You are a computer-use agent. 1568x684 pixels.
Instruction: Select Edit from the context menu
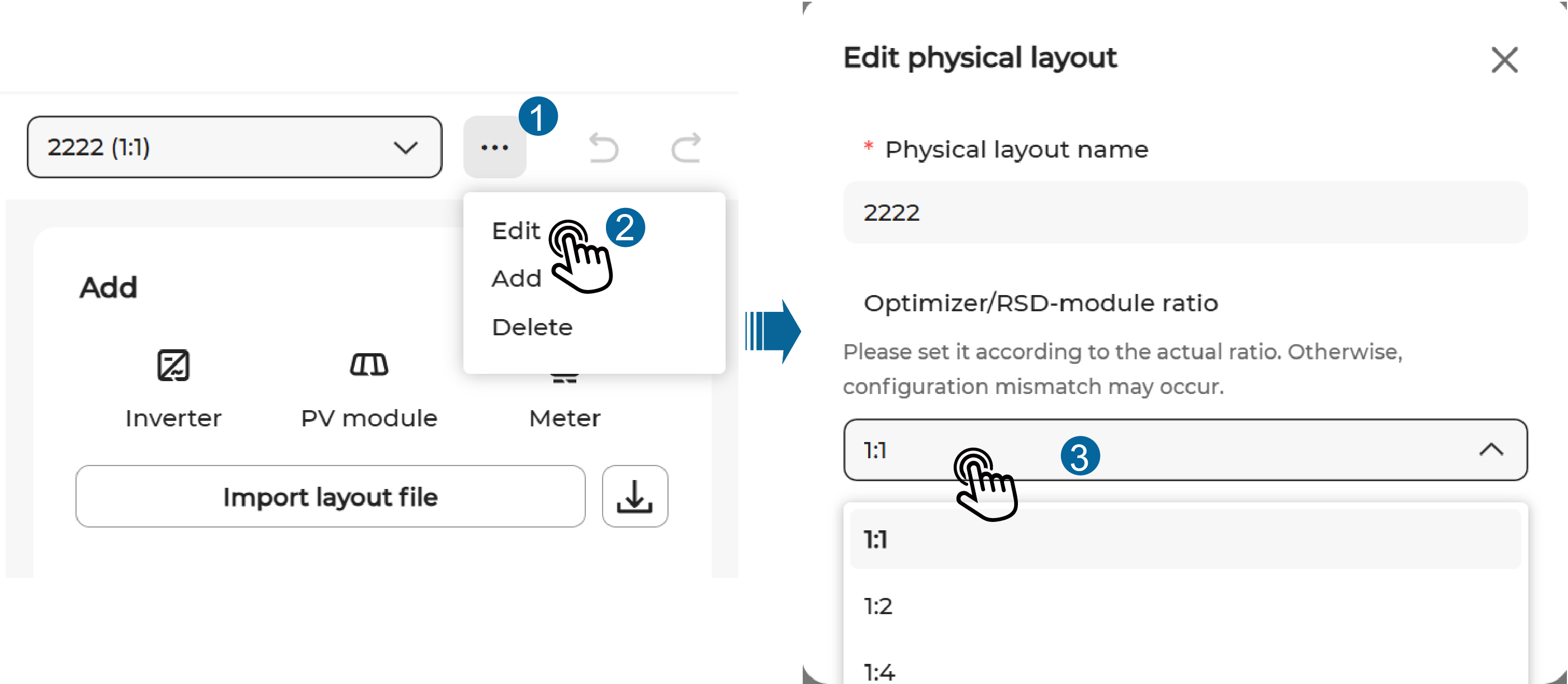click(x=515, y=231)
